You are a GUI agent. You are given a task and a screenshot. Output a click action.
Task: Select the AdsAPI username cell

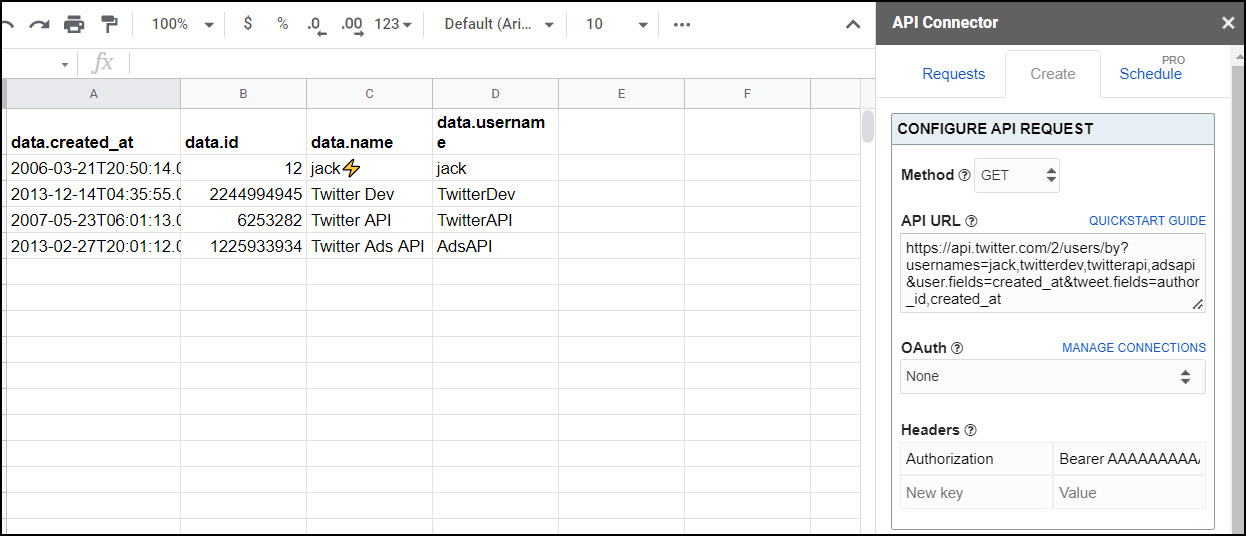point(495,246)
